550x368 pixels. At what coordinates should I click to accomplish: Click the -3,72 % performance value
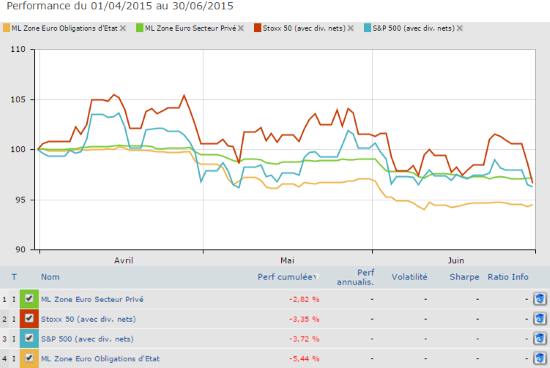click(x=304, y=339)
